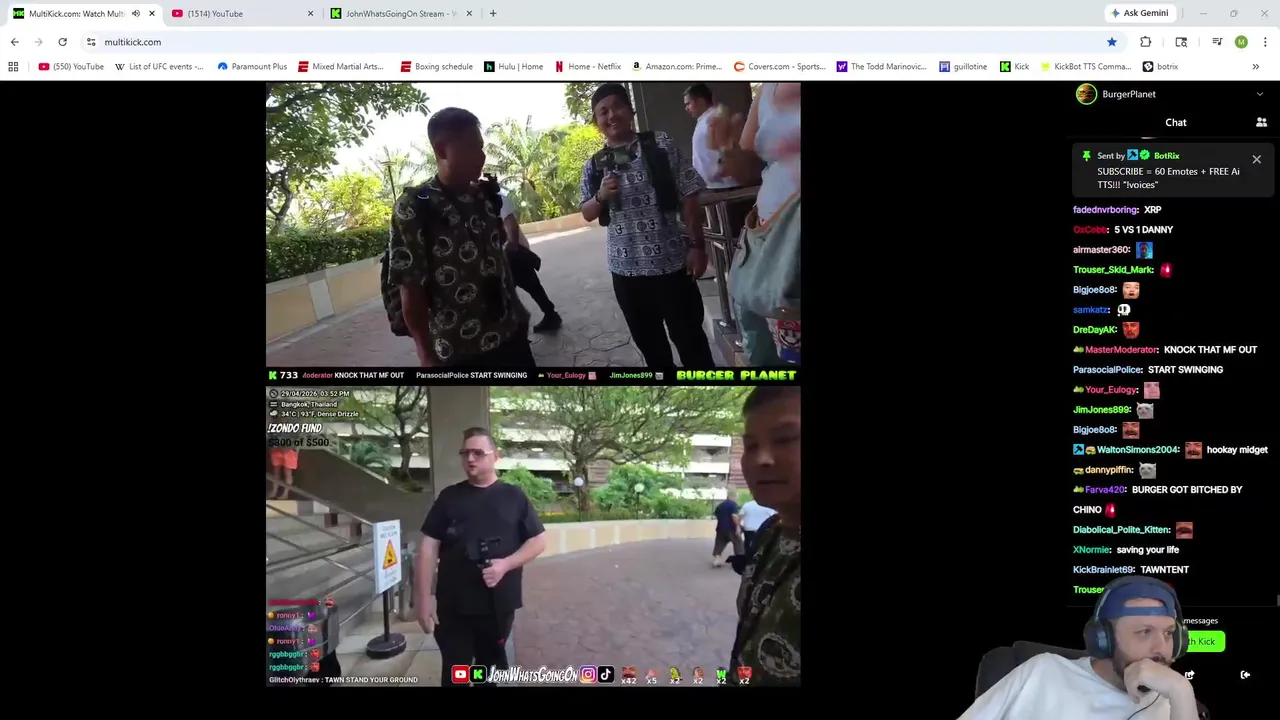The height and width of the screenshot is (720, 1280).
Task: Open the guillotine bookmark
Action: [x=963, y=67]
